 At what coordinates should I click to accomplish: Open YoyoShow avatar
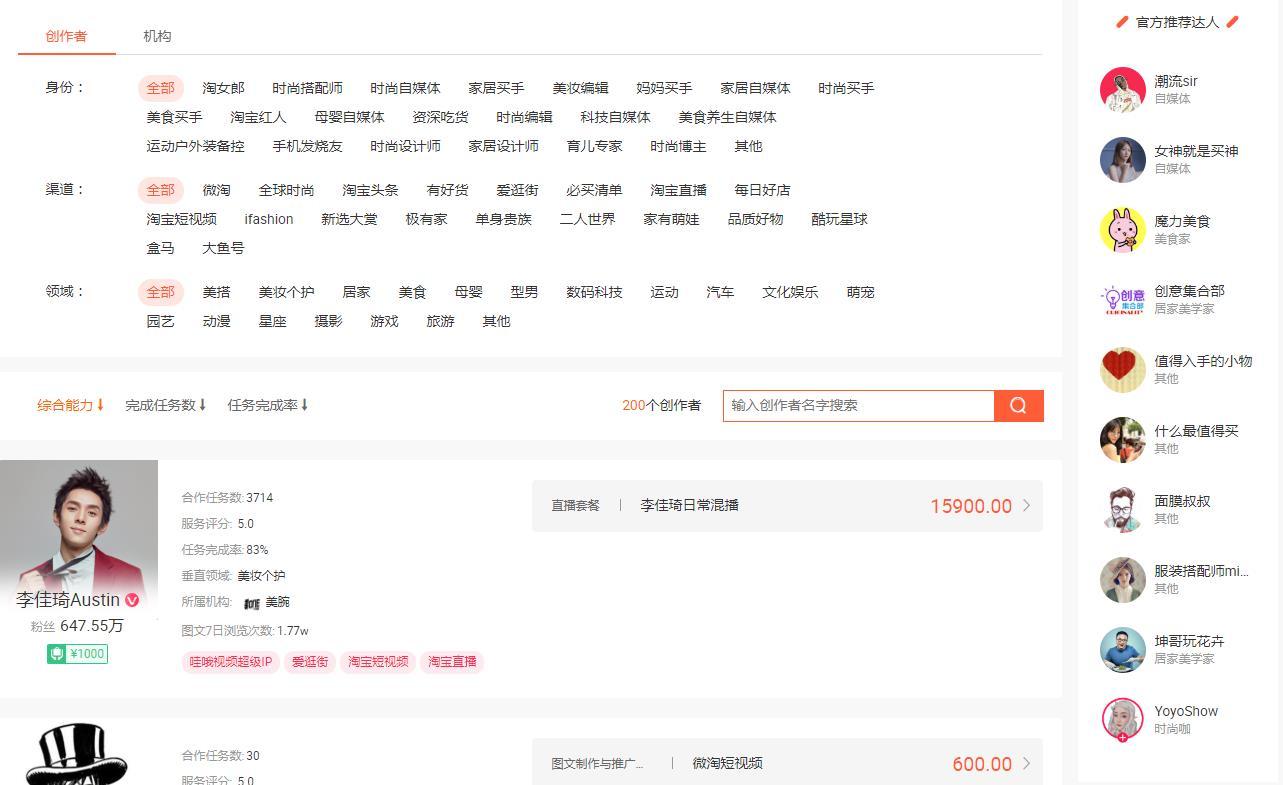(1122, 720)
